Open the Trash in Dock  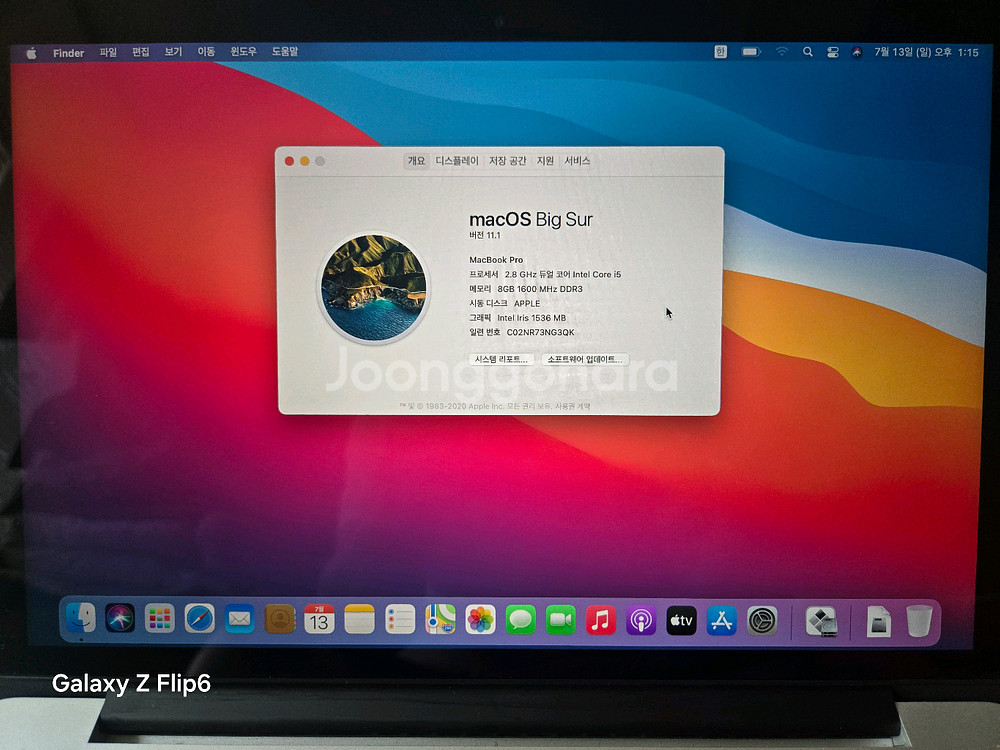tap(919, 621)
